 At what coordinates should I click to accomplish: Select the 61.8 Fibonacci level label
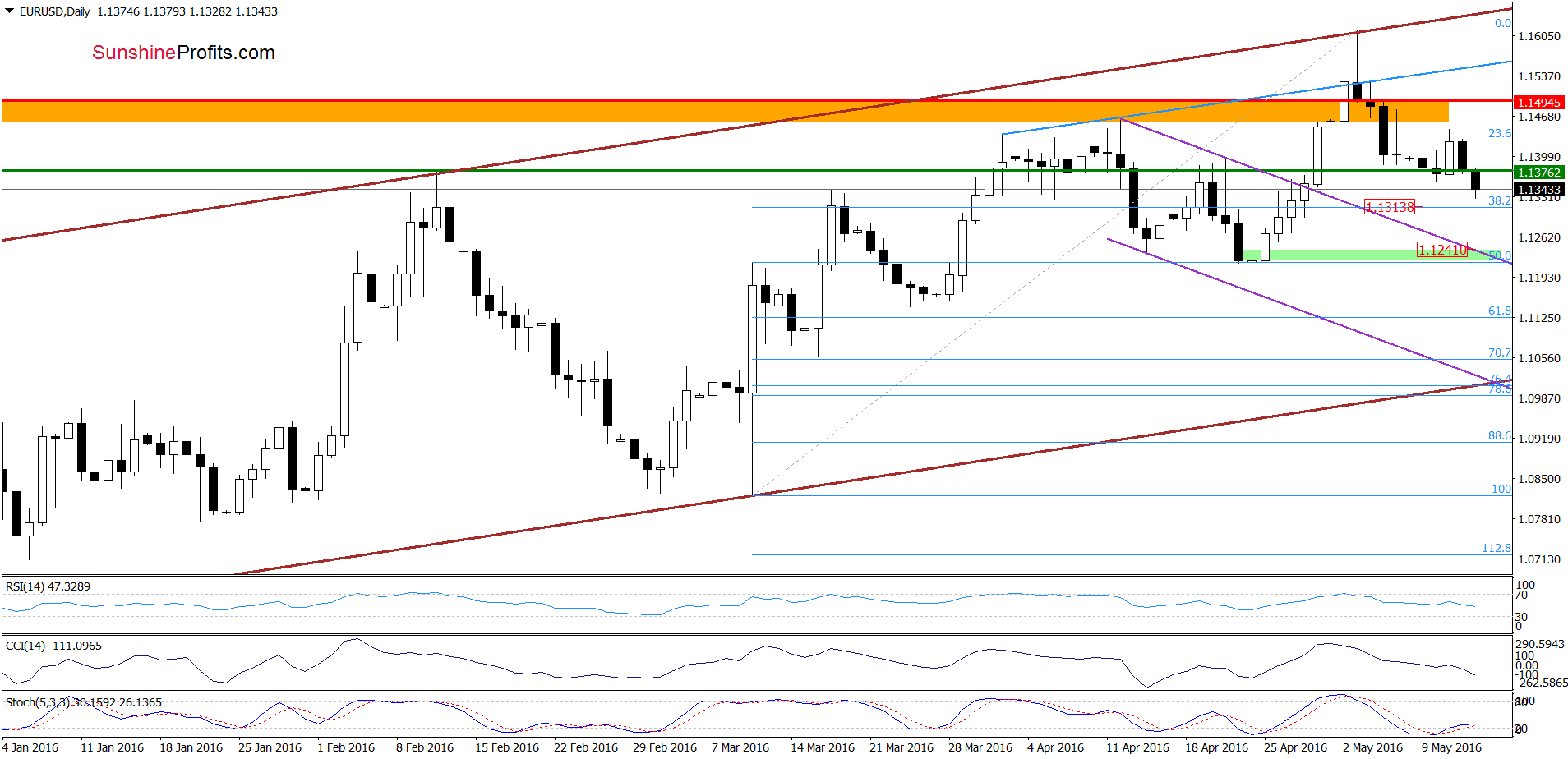1500,310
